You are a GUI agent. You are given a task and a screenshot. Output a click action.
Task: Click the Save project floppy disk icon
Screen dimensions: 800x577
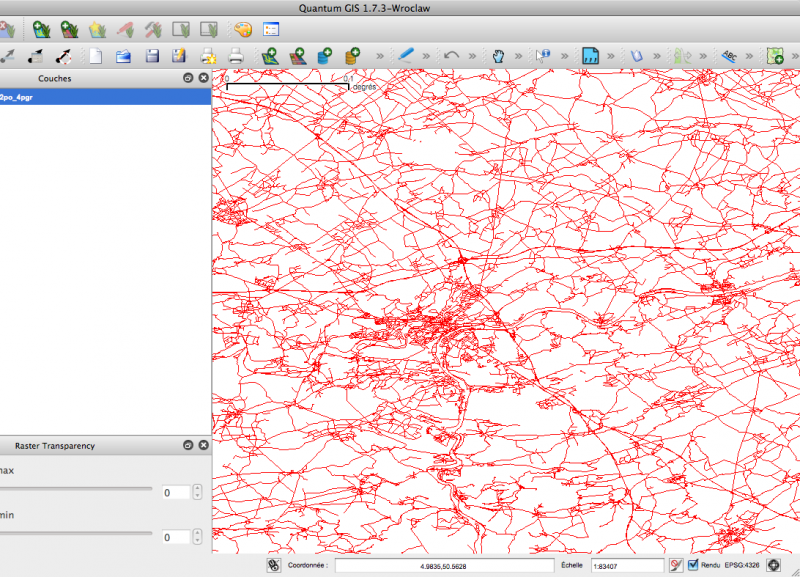coord(153,56)
